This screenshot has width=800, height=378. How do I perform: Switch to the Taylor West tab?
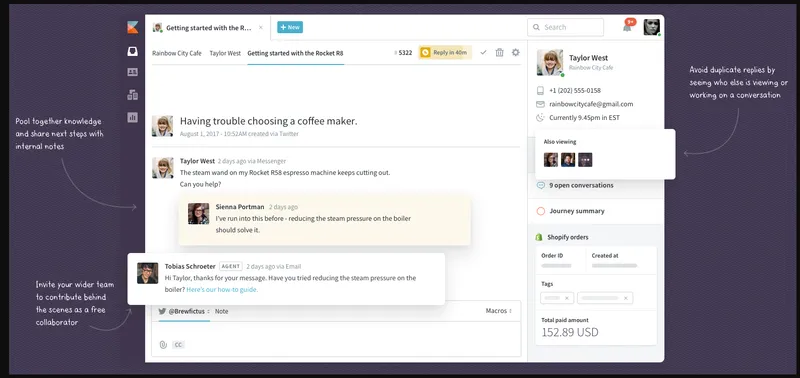click(225, 53)
